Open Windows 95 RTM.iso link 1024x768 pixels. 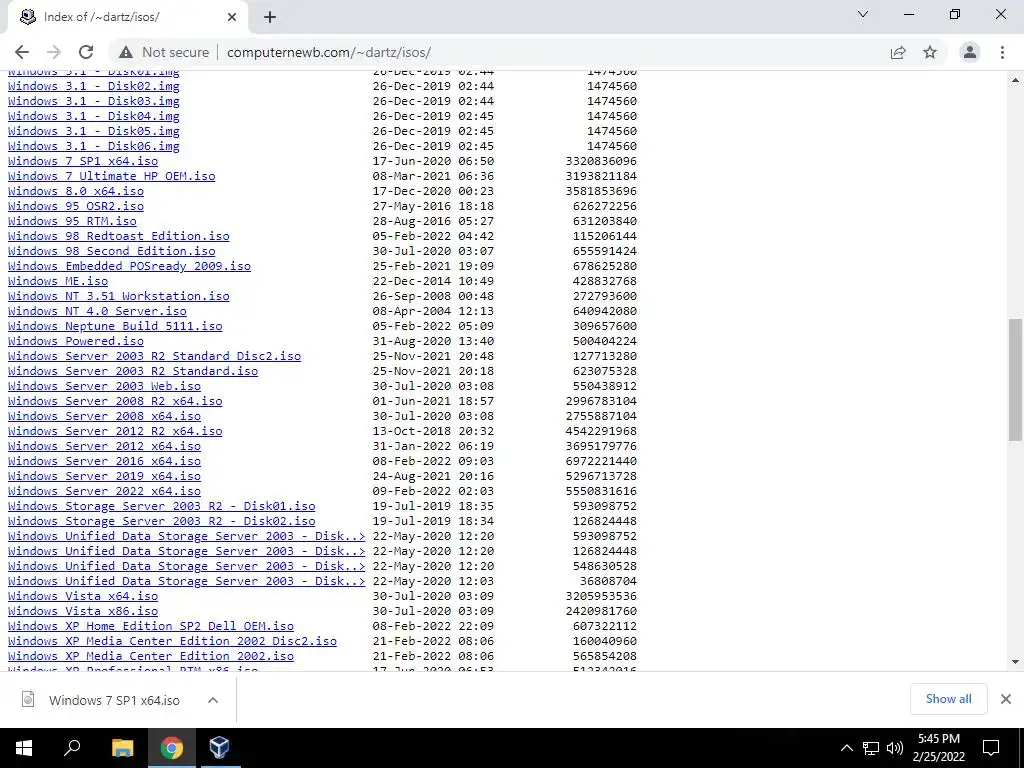tap(72, 221)
